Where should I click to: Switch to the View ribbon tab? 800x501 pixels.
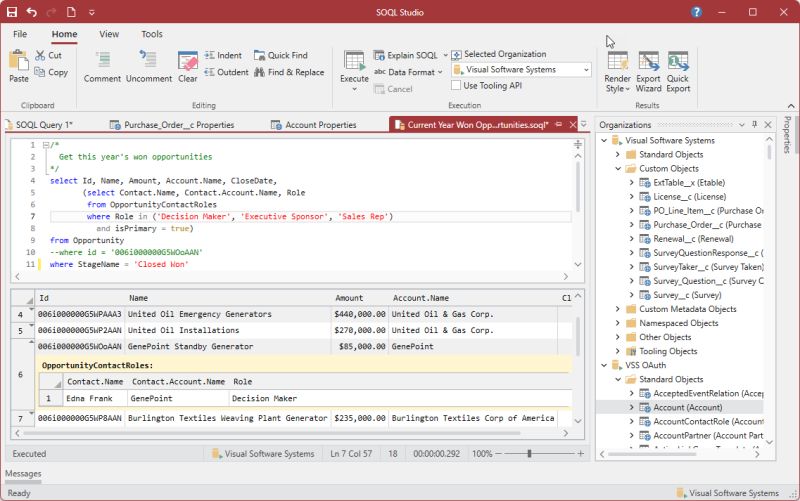pyautogui.click(x=109, y=34)
